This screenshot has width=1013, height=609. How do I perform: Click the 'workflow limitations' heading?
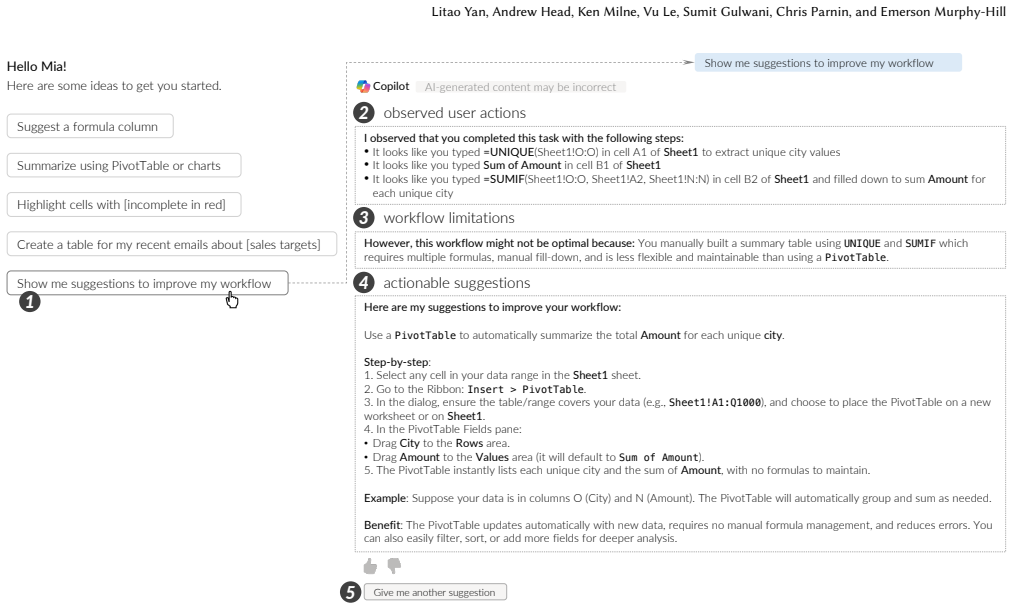point(449,218)
